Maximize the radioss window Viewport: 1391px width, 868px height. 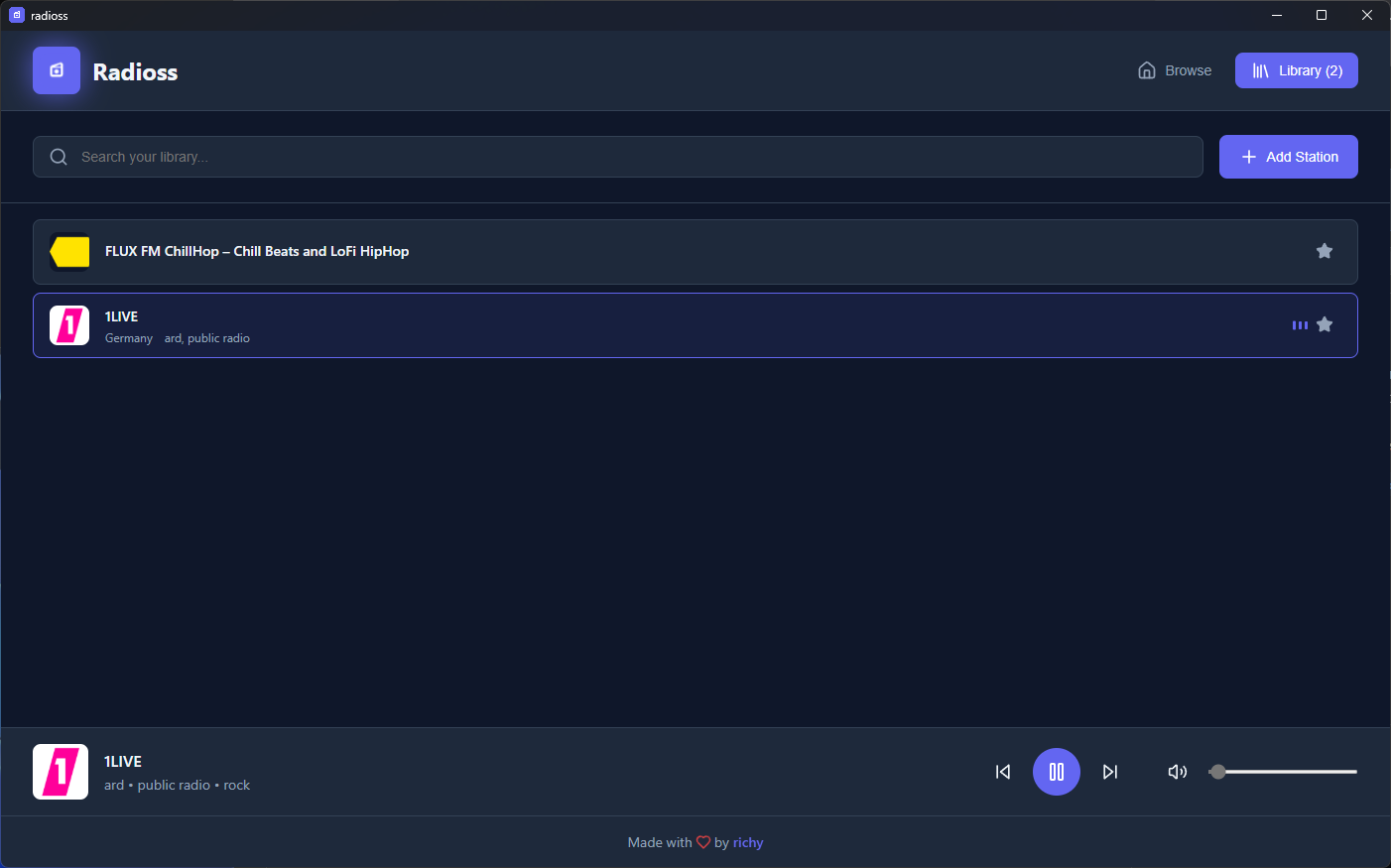coord(1322,15)
